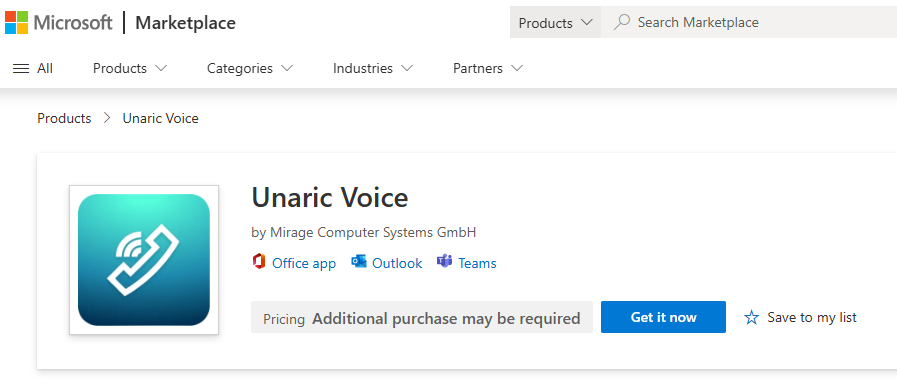Image resolution: width=897 pixels, height=384 pixels.
Task: Click the Unaric Voice title heading
Action: tap(330, 198)
